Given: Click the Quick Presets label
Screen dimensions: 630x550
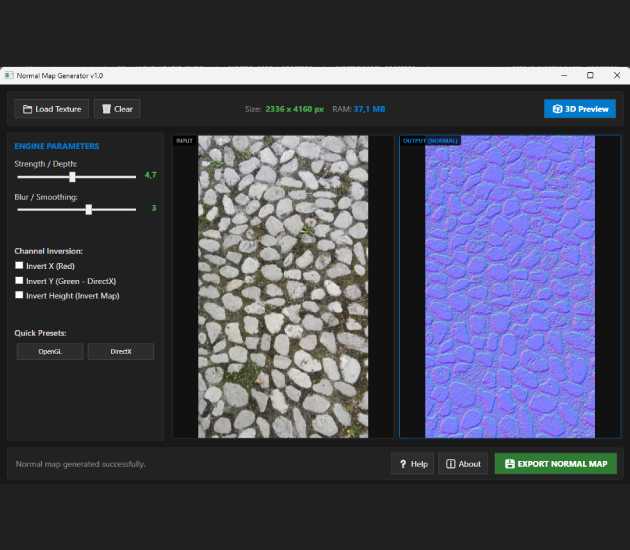Looking at the screenshot, I should 40,333.
